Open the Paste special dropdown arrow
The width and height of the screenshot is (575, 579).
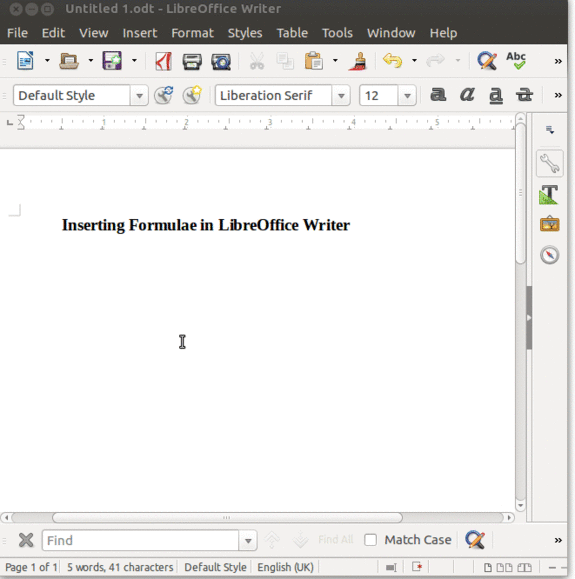pos(335,61)
